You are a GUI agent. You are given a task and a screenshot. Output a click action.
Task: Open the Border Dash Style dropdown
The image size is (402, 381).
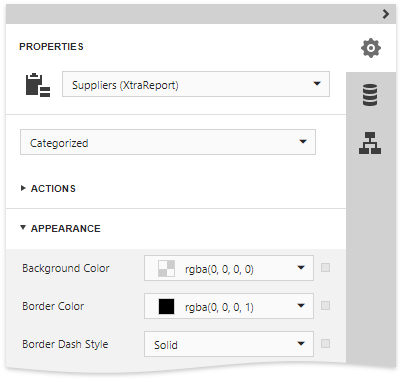[x=229, y=344]
